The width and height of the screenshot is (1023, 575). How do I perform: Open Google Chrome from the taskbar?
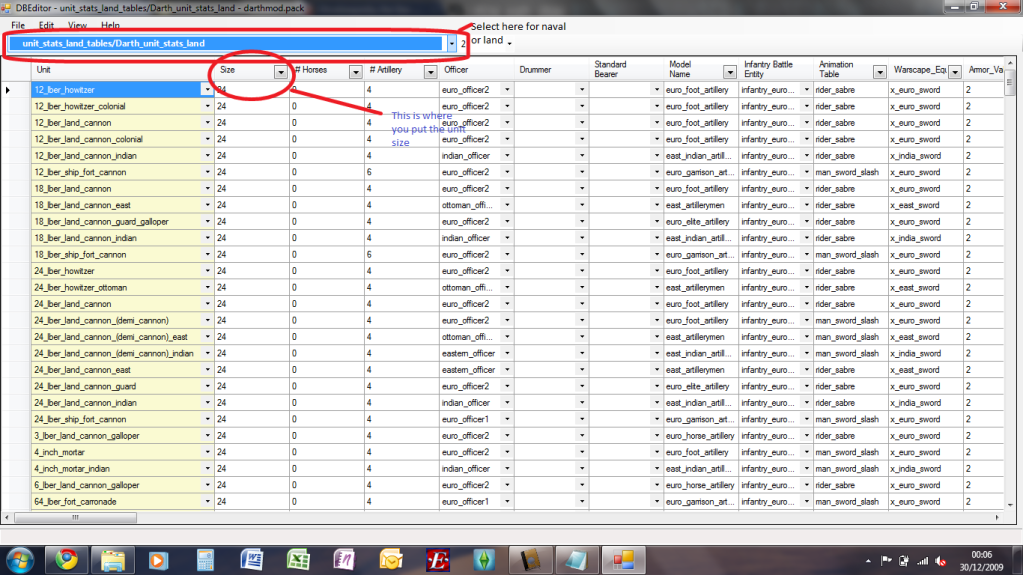click(66, 557)
